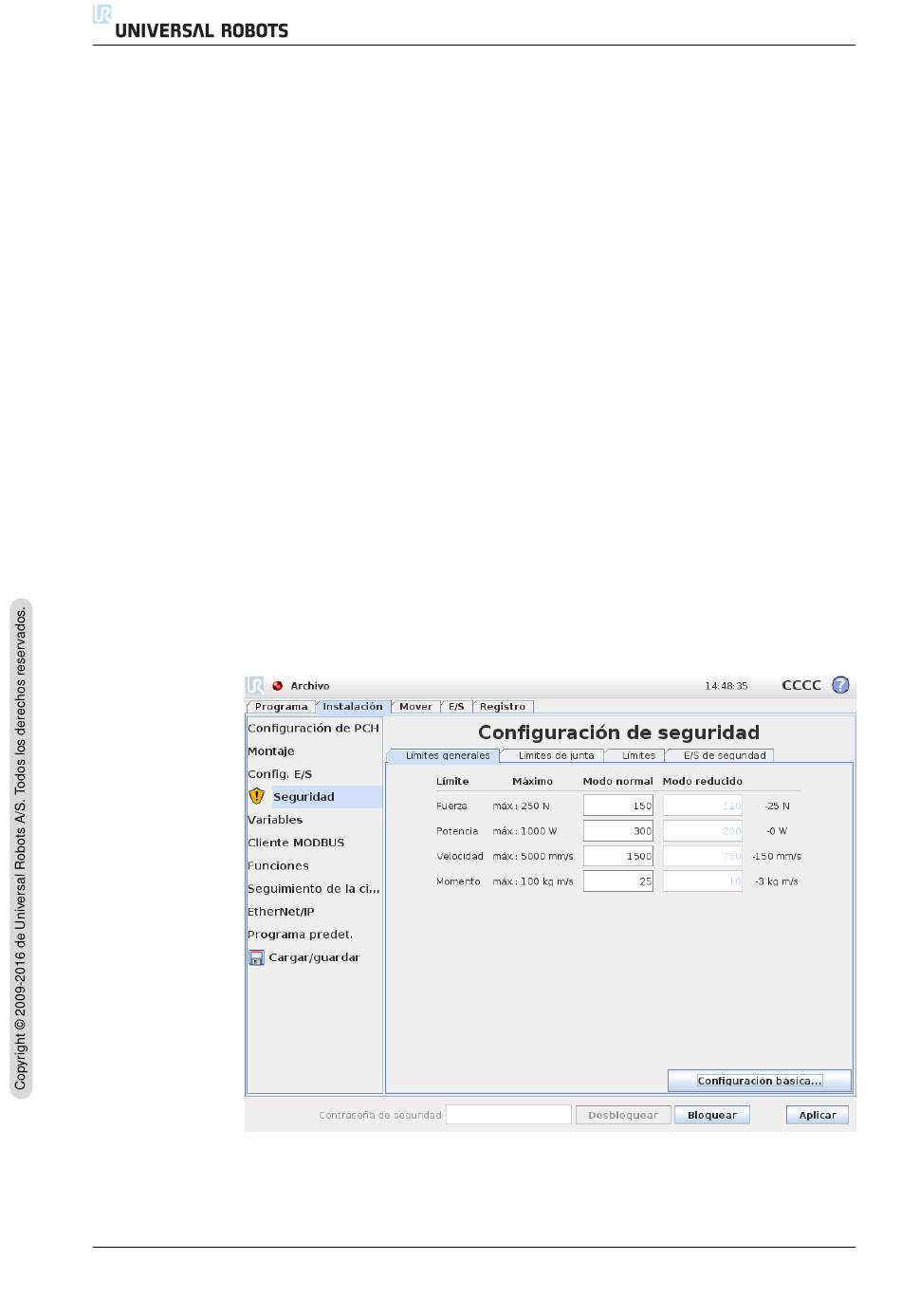This screenshot has height=1316, width=901.
Task: Click the Contraseña de seguridad password field
Action: pos(508,1115)
